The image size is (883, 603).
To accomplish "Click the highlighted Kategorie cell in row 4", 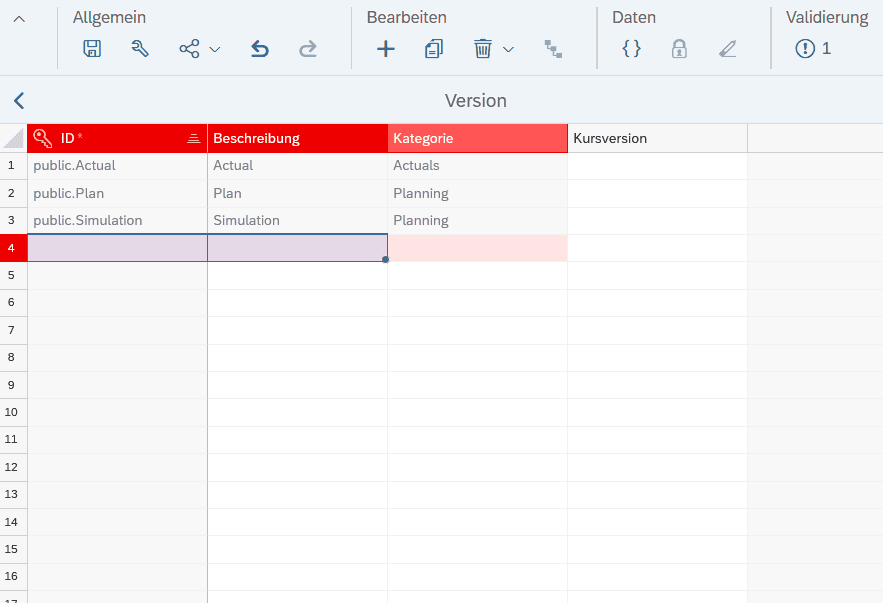I will pos(477,248).
